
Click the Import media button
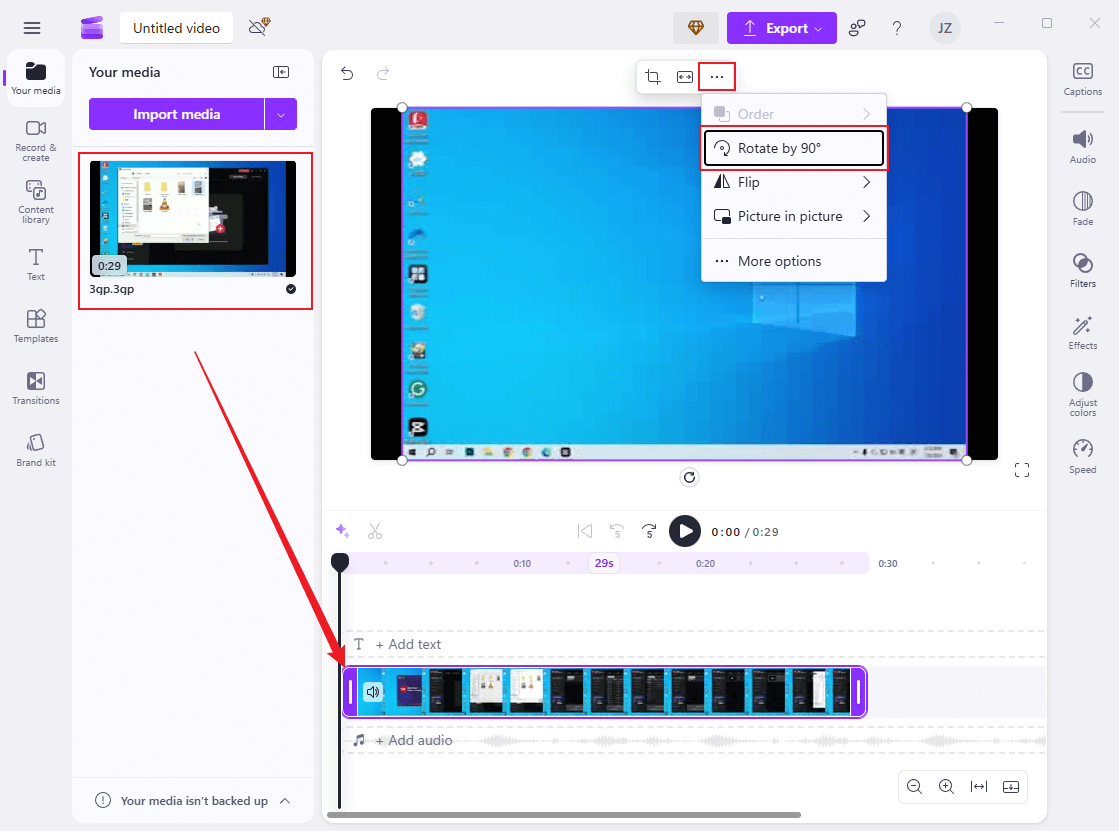pos(176,114)
